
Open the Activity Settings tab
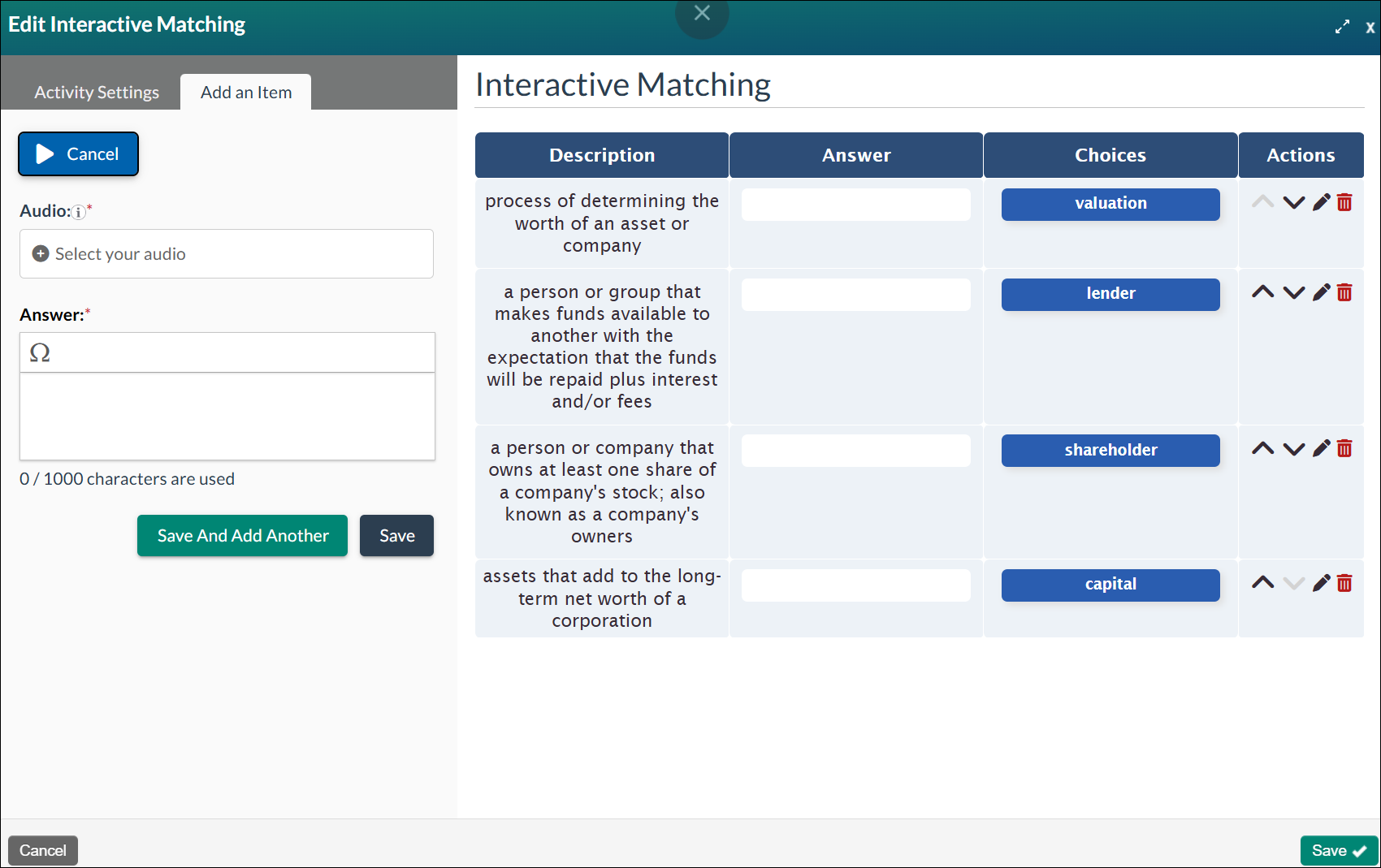pos(96,92)
